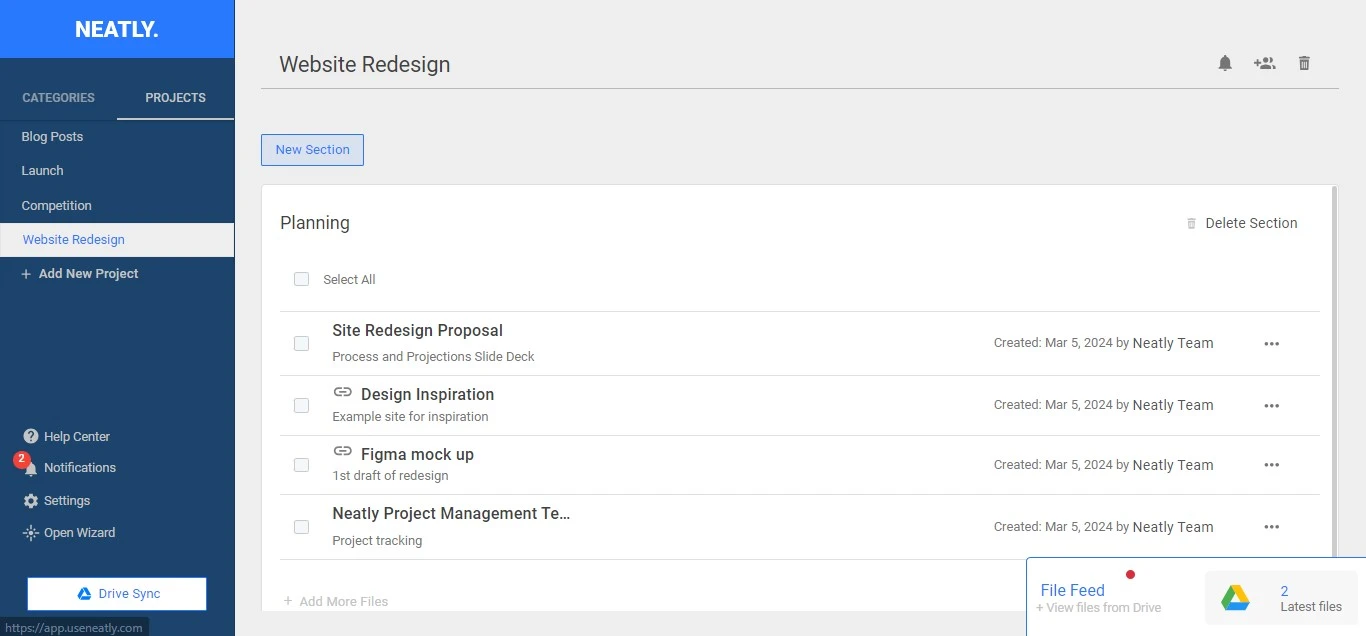Open more options for Design Inspiration
This screenshot has height=636, width=1366.
[1272, 405]
